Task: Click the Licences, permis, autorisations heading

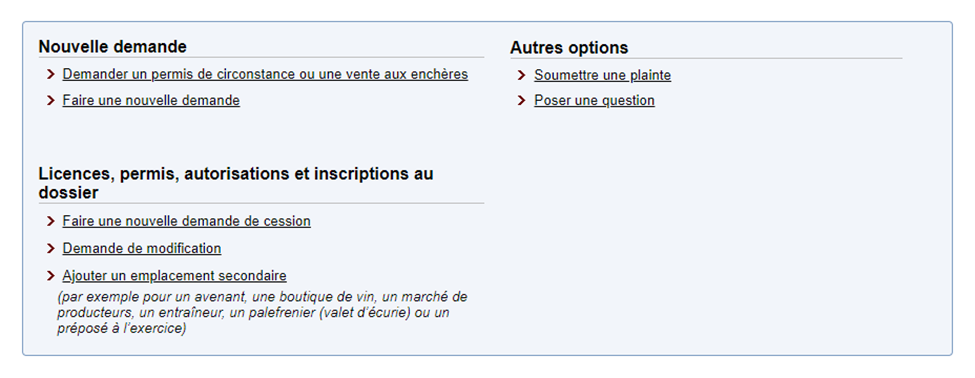Action: point(236,183)
